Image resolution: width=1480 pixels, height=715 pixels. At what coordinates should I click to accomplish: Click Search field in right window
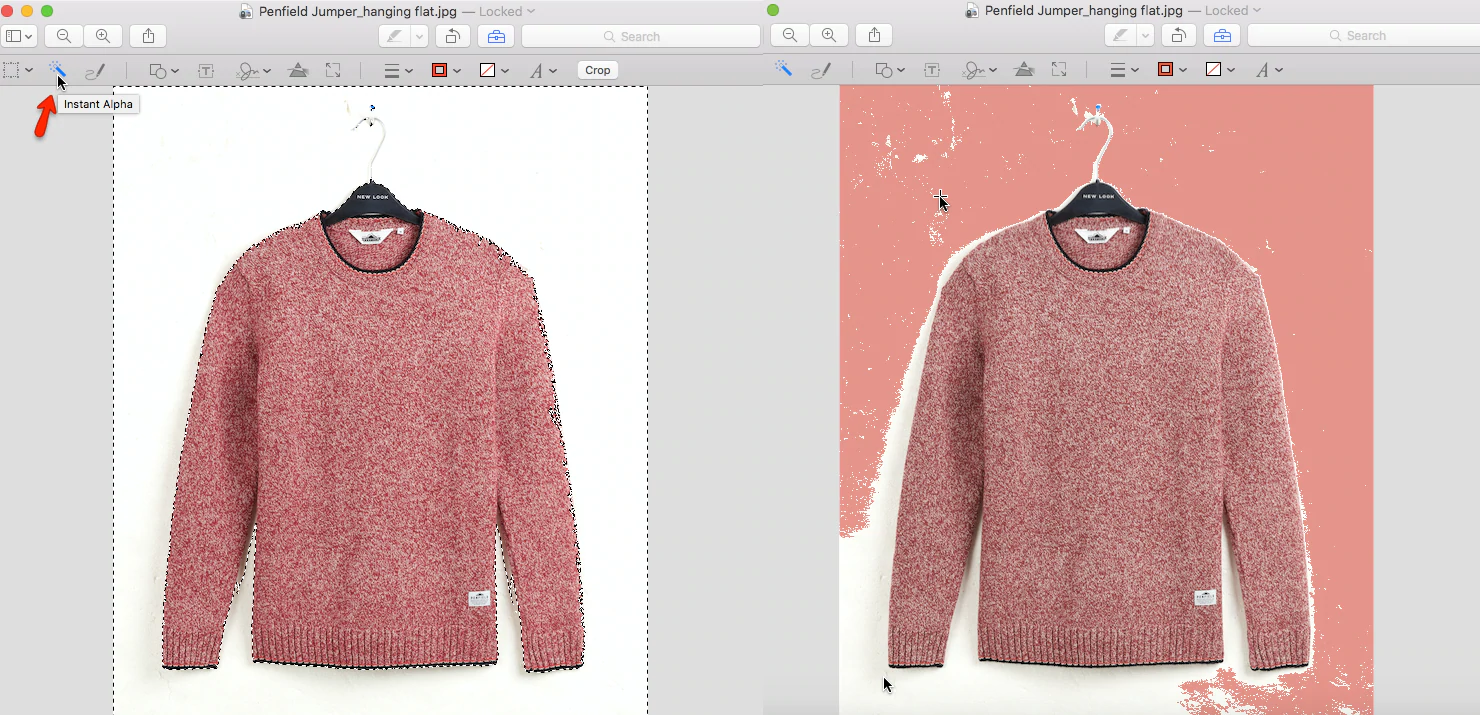[1363, 35]
